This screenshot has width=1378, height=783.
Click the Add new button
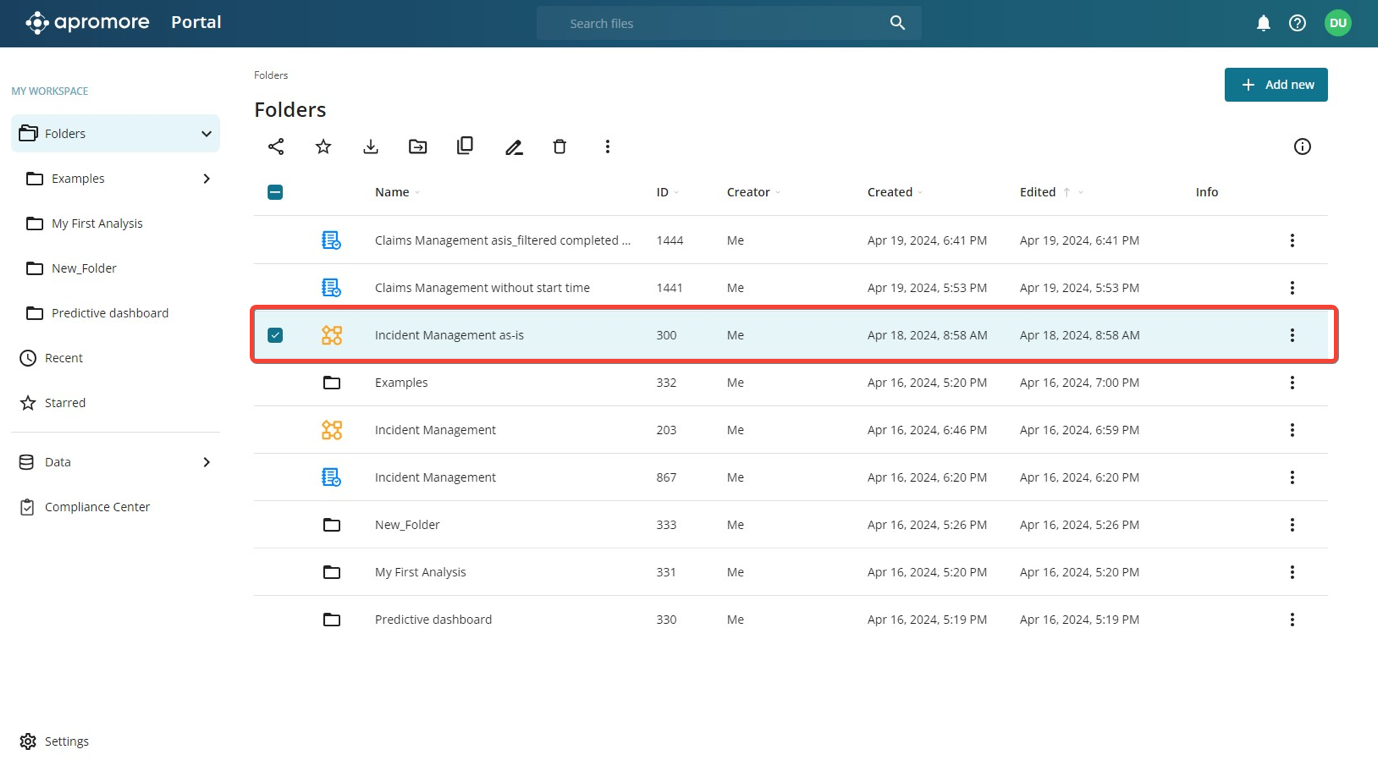1275,85
